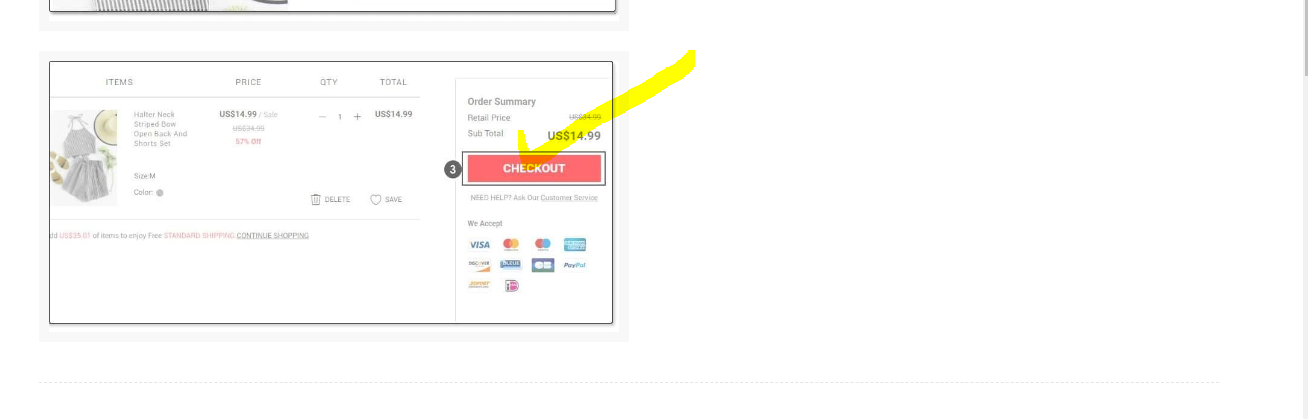
Task: Select the Discover payment icon
Action: [480, 265]
